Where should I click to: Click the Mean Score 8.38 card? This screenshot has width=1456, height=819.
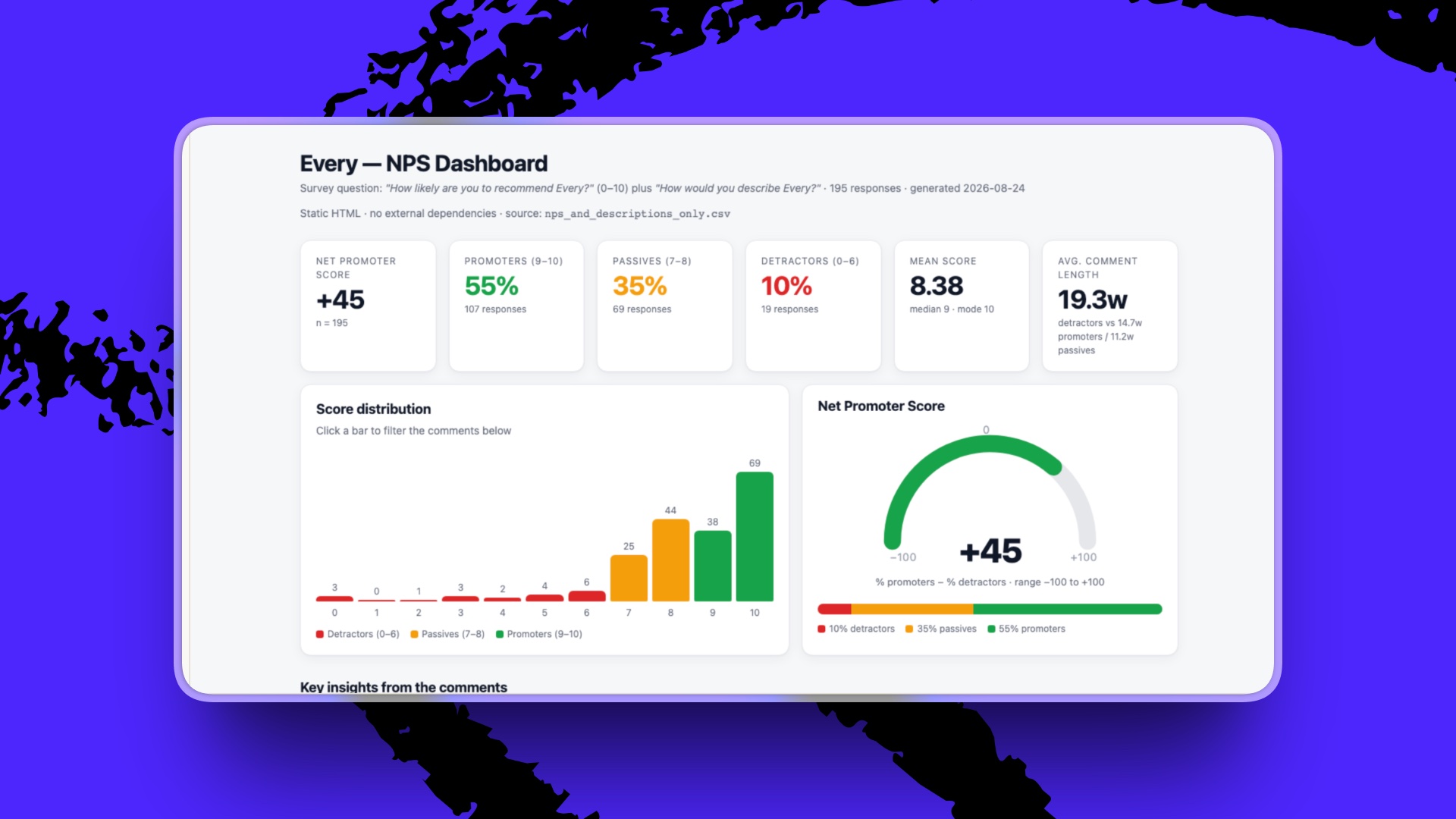click(x=962, y=306)
